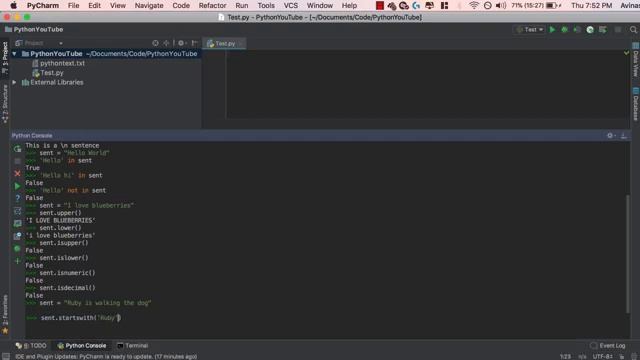Image resolution: width=640 pixels, height=360 pixels.
Task: Select Test.py in the project tree
Action: click(x=52, y=73)
